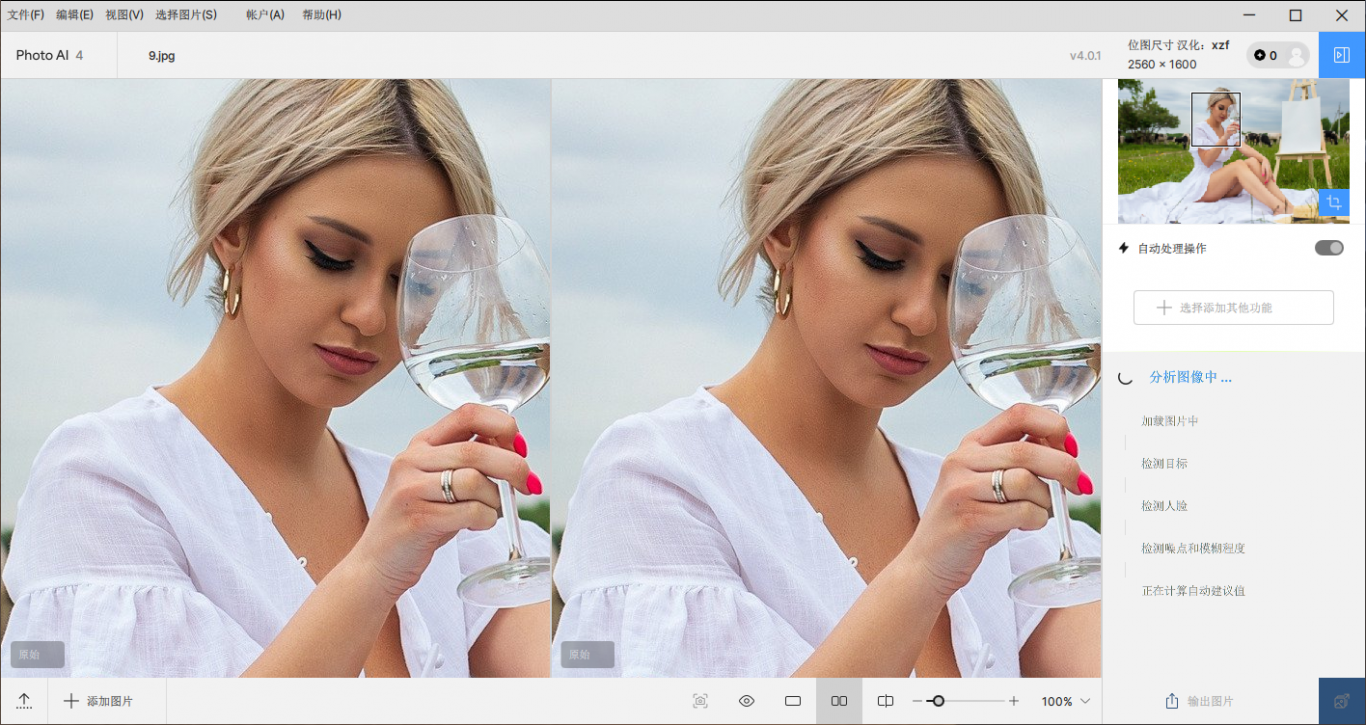Open the 文件(F) menu
Screen dimensions: 1366x725
click(26, 15)
